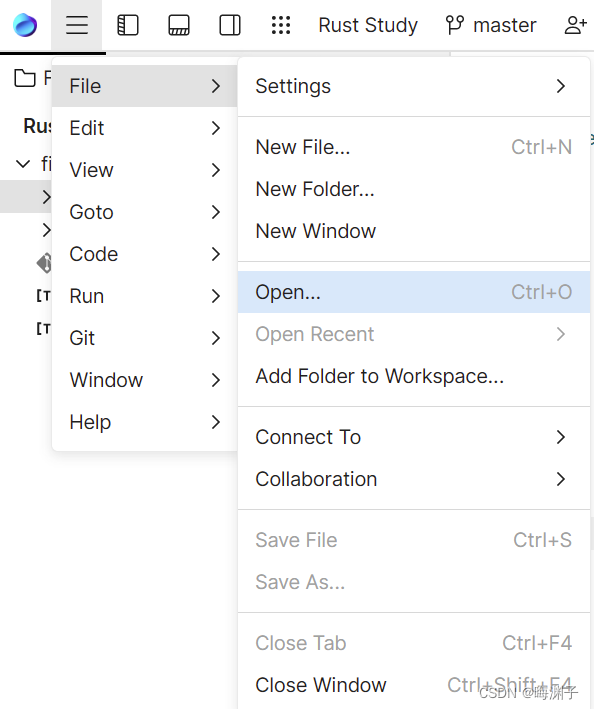Expand the Connect To submenu
Viewport: 594px width, 709px height.
414,437
